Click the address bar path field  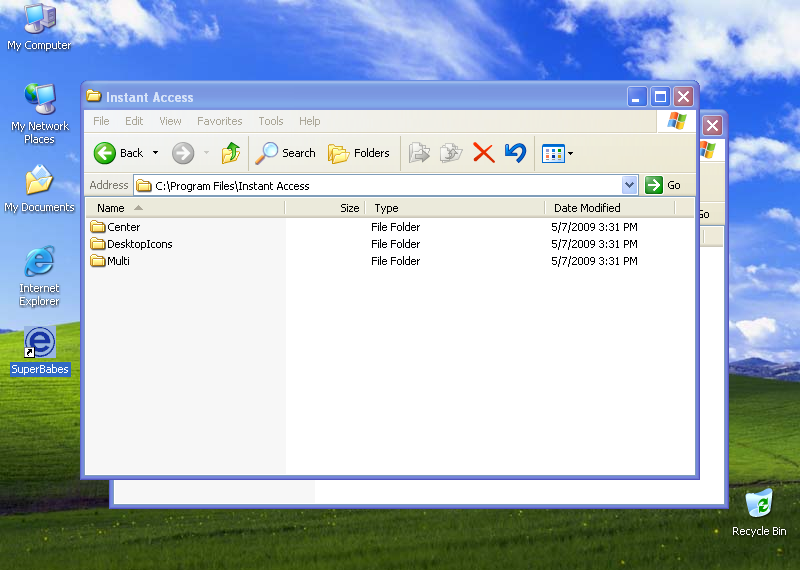tap(378, 185)
